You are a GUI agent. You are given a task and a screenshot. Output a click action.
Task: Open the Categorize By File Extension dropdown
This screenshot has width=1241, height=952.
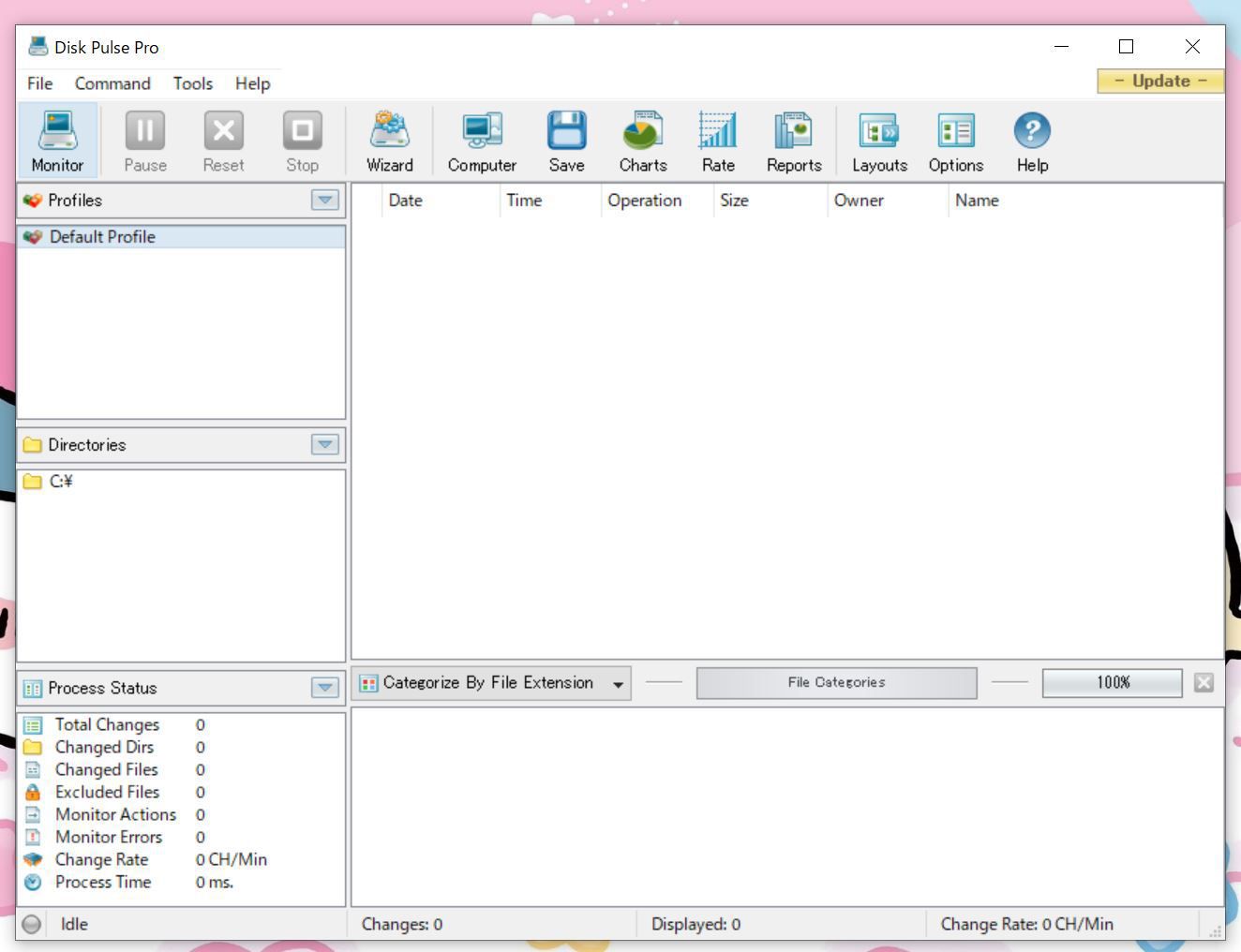pyautogui.click(x=492, y=683)
